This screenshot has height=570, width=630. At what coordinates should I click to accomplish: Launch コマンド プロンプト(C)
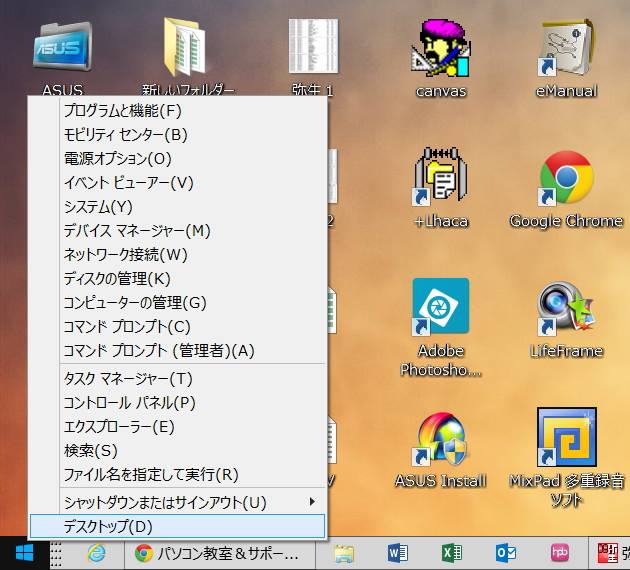177,327
